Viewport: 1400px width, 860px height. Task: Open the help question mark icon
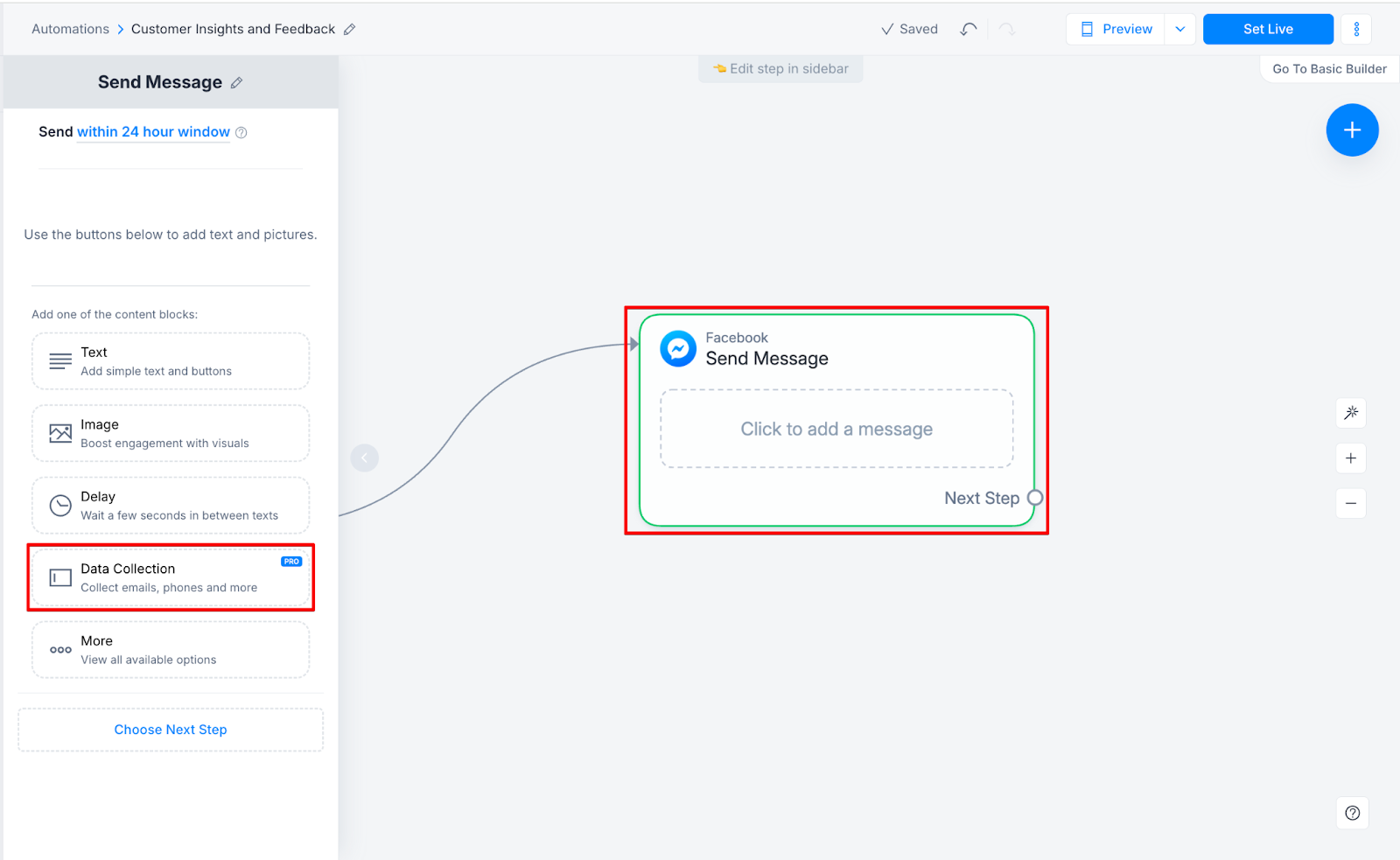point(1353,813)
